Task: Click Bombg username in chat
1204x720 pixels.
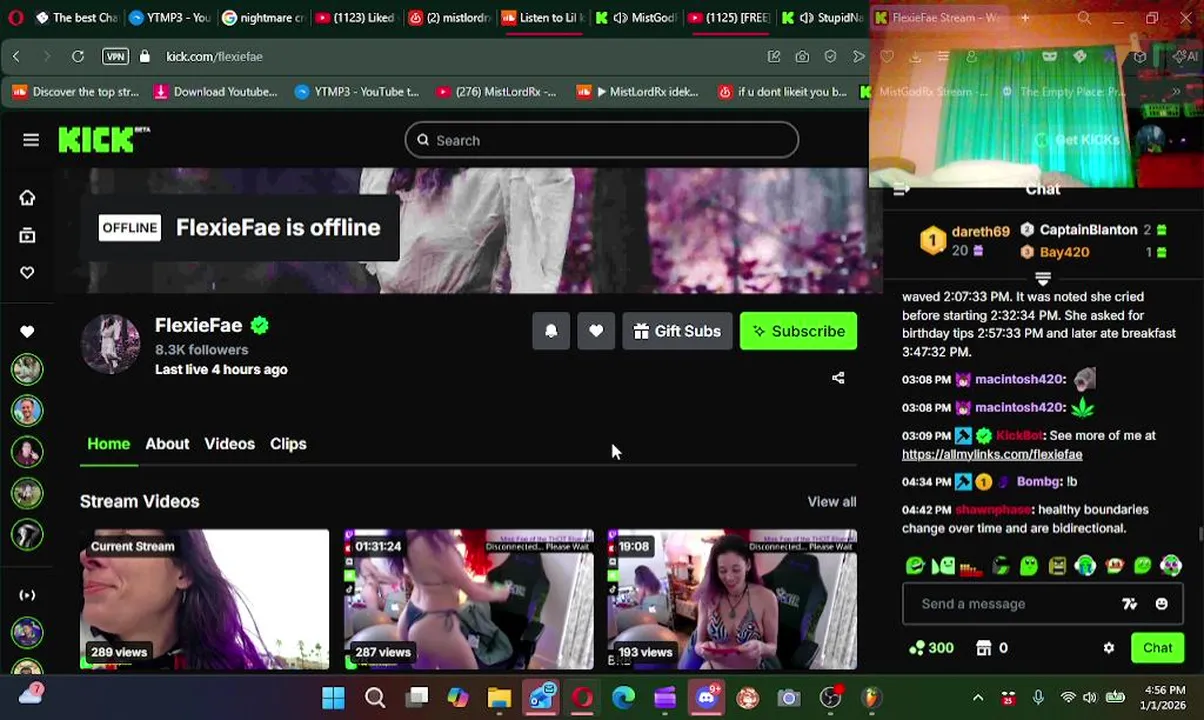Action: click(x=1038, y=482)
